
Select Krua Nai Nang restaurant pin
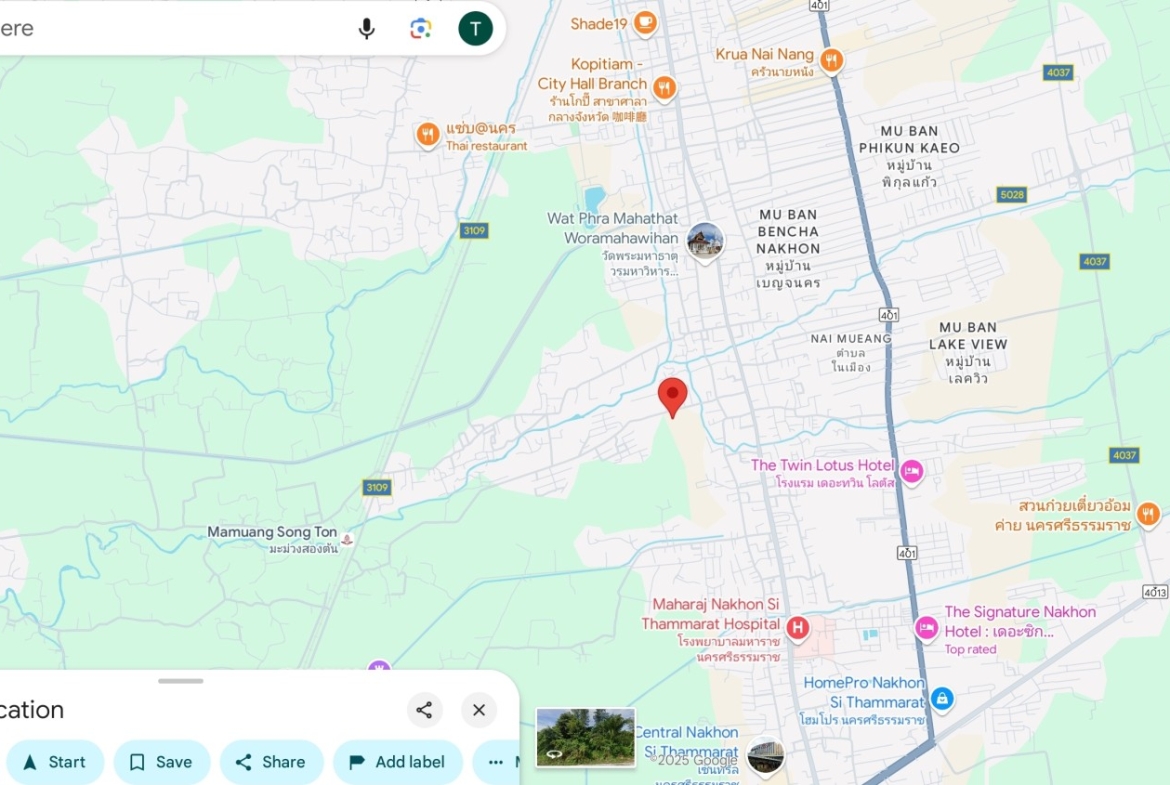[x=831, y=60]
